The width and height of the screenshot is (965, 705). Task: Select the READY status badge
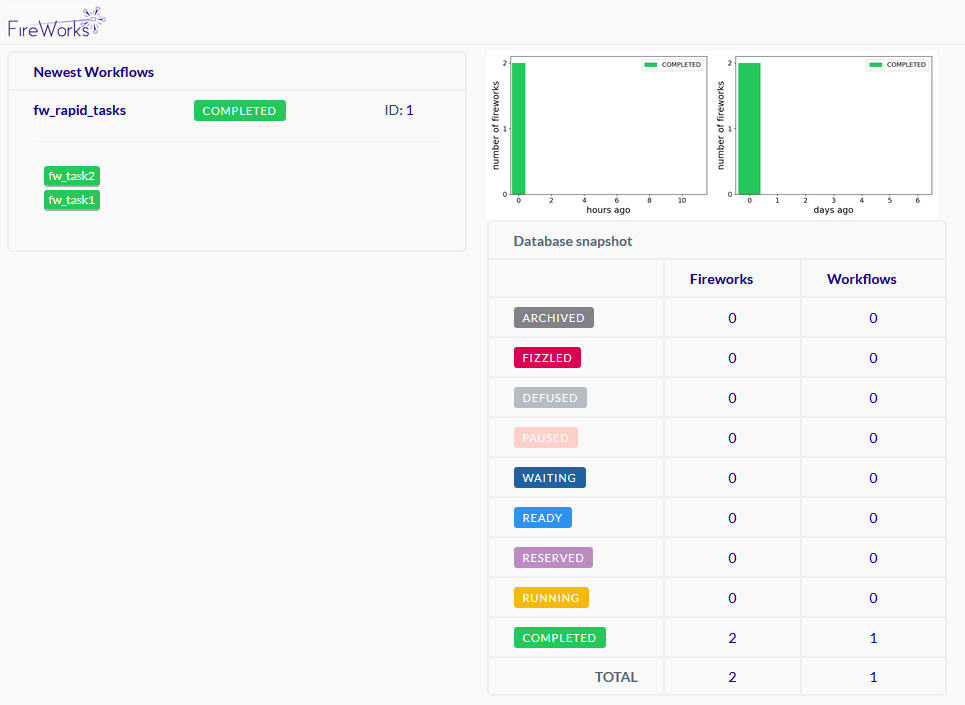[542, 517]
